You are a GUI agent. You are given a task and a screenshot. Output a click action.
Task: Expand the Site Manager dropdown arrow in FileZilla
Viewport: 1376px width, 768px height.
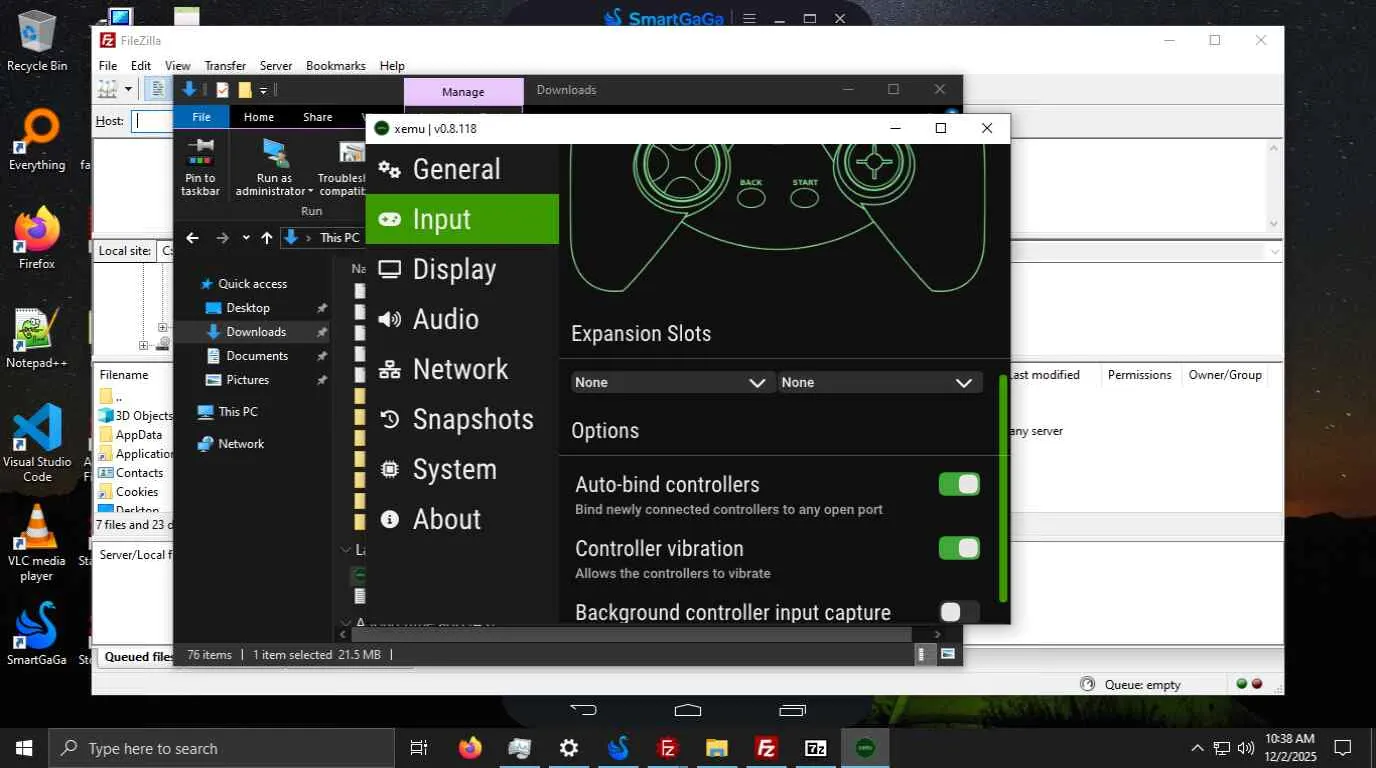coord(128,89)
